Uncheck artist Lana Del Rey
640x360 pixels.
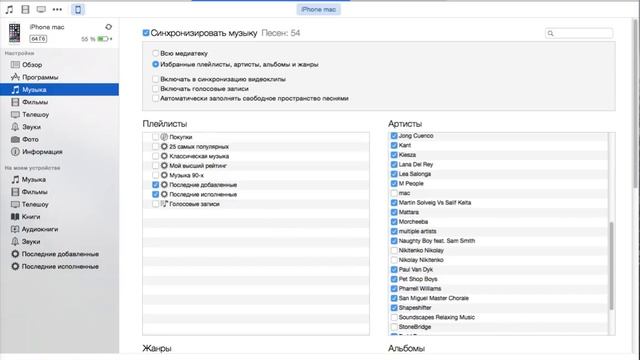pyautogui.click(x=394, y=164)
